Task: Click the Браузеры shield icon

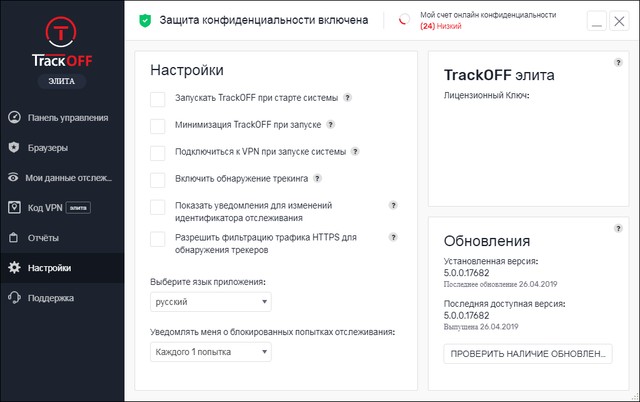Action: tap(14, 147)
